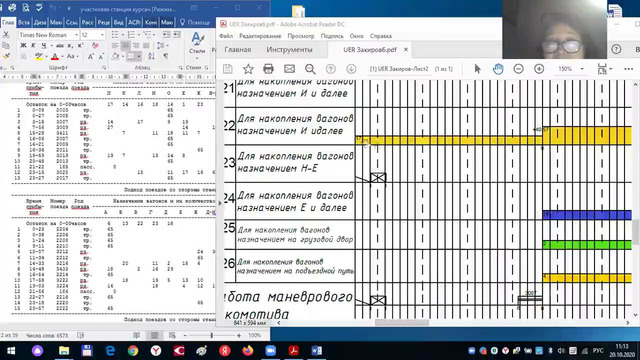
Task: Click next page down arrow in Acrobat
Action: [351, 69]
